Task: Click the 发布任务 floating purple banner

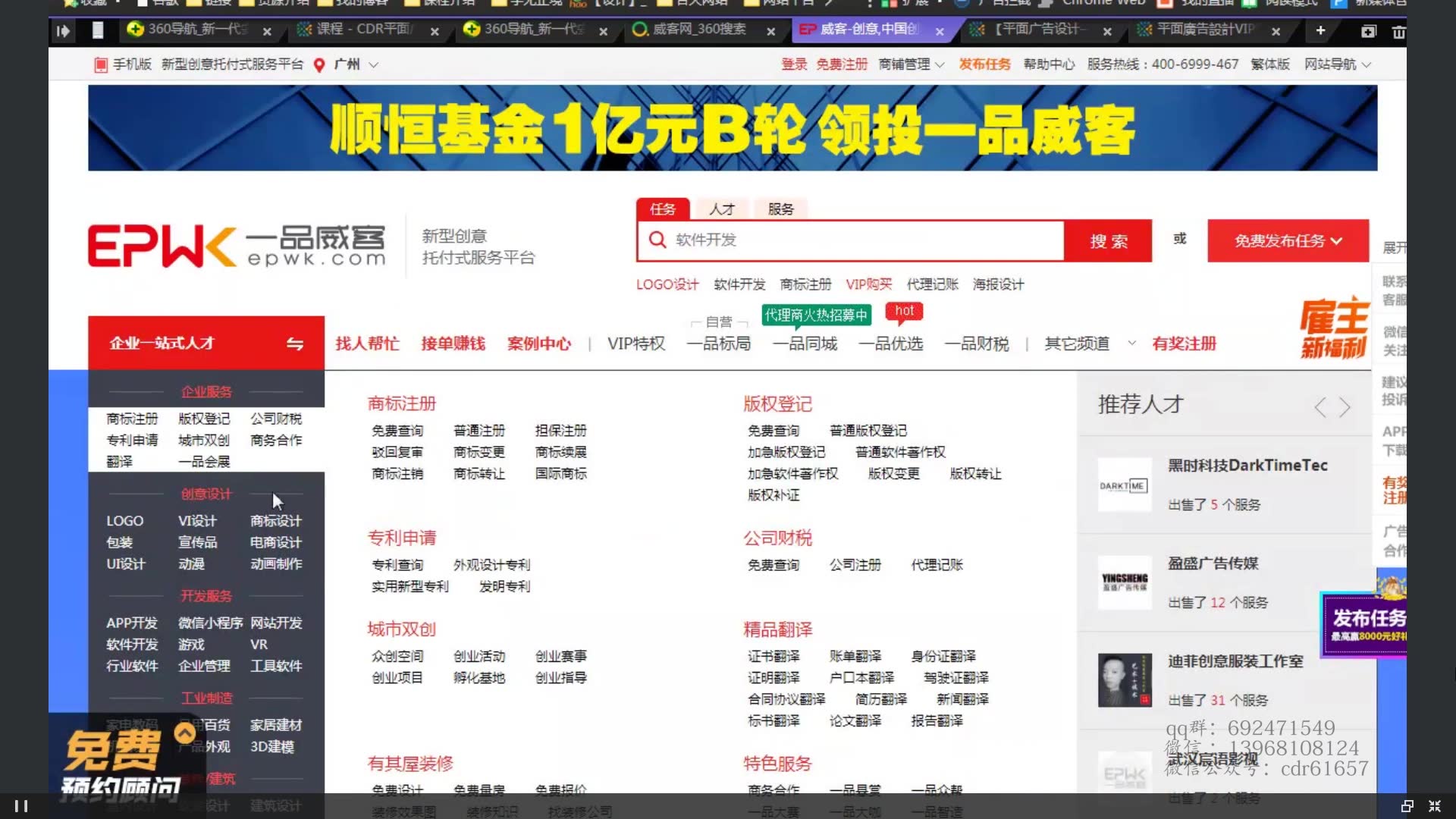Action: tap(1364, 625)
